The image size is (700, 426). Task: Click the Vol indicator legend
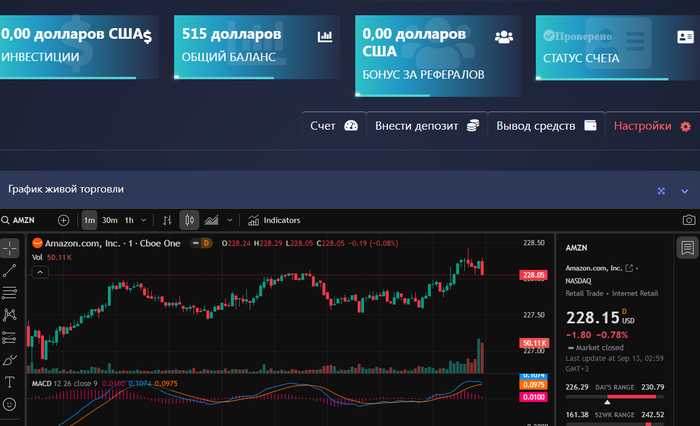click(x=51, y=257)
